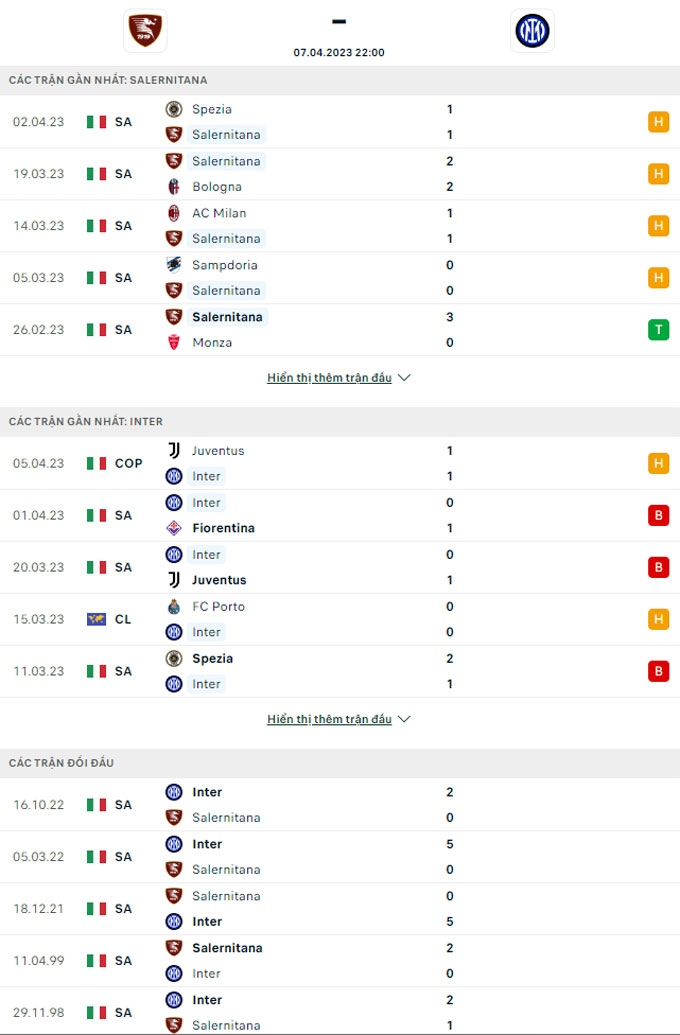Click the red B badge for the Fiorentina loss

point(658,515)
